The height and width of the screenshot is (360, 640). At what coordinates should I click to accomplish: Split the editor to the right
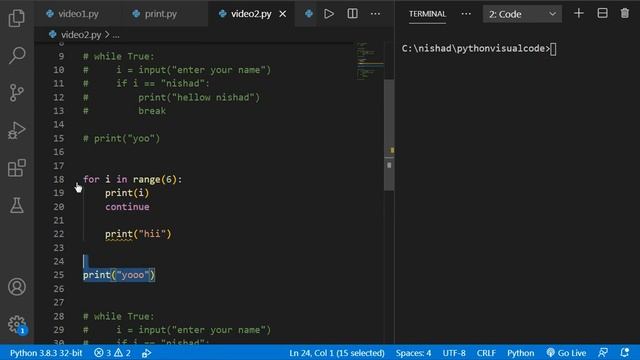click(352, 14)
